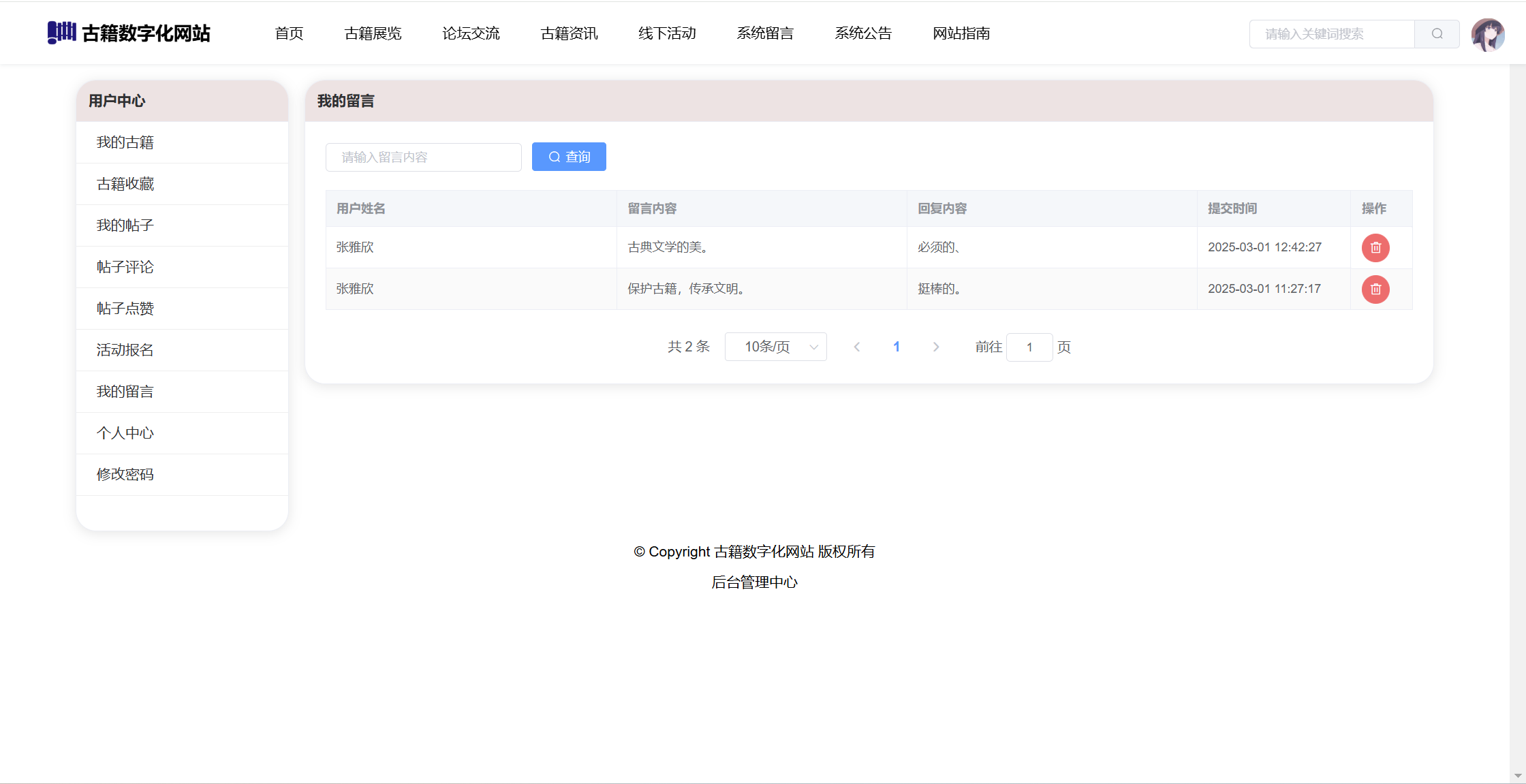Click the header search magnifier icon
This screenshot has width=1526, height=784.
pos(1437,34)
